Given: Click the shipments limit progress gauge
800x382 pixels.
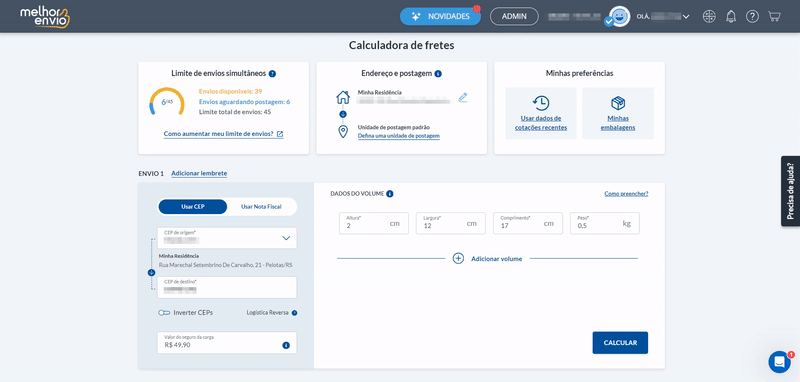Looking at the screenshot, I should pos(167,101).
